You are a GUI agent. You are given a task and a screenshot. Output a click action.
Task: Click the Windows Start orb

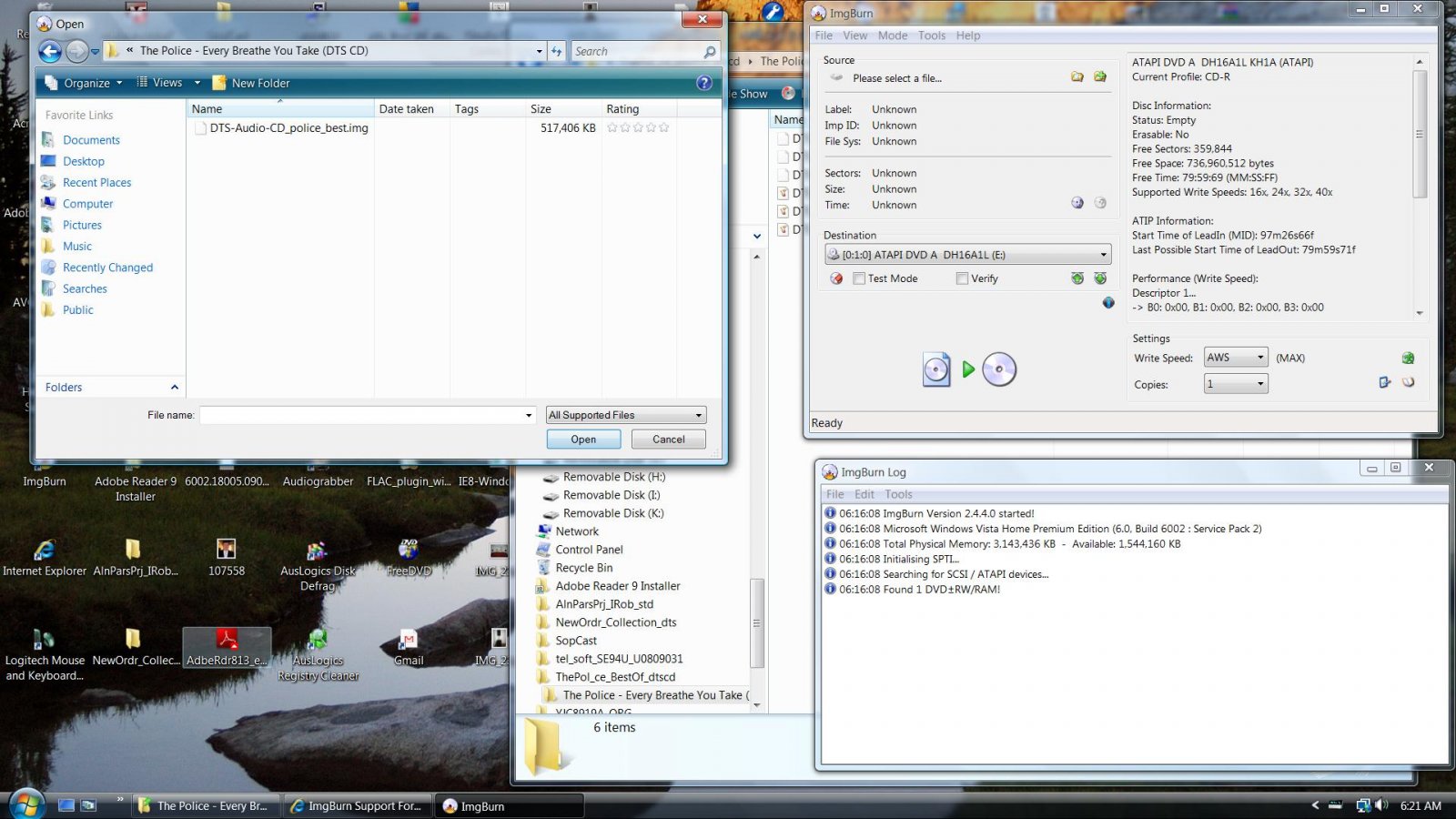click(x=26, y=804)
